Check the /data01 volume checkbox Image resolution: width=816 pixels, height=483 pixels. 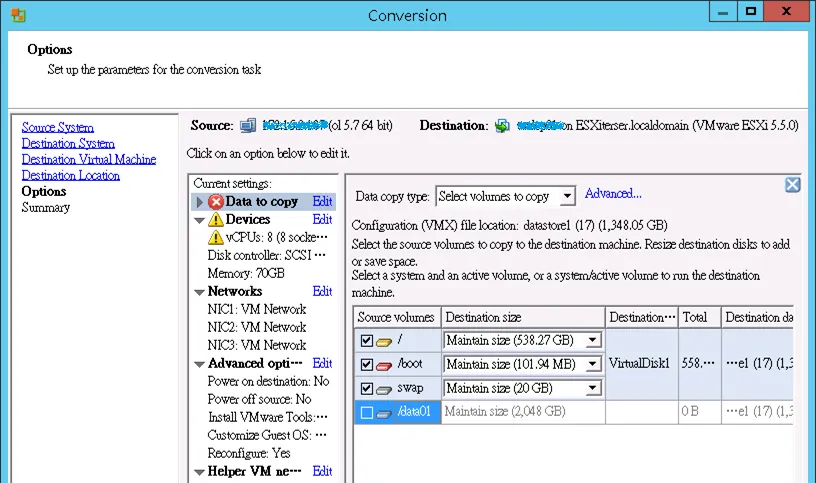[x=366, y=413]
